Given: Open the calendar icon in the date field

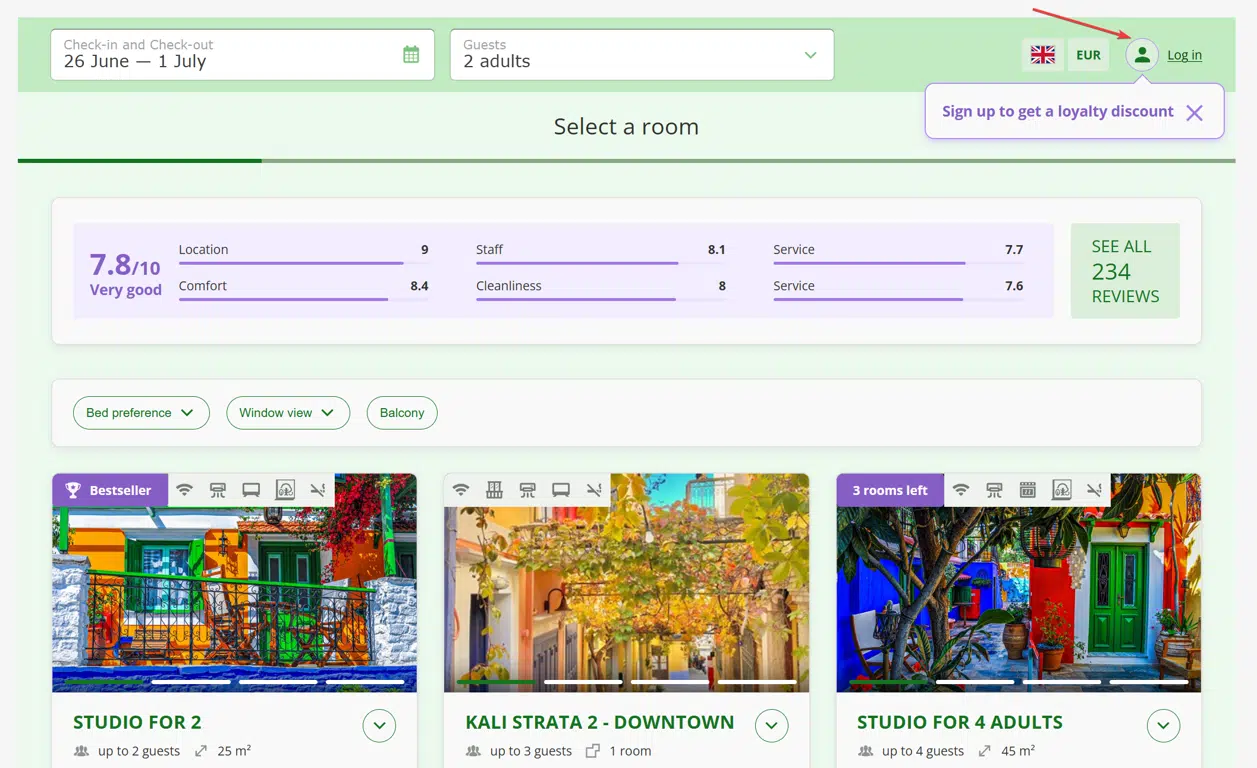Looking at the screenshot, I should pos(411,54).
